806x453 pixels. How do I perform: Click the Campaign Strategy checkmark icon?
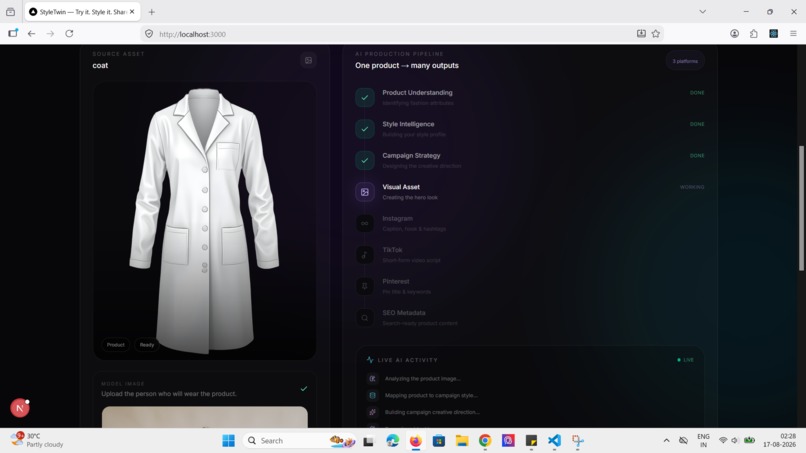[x=364, y=160]
